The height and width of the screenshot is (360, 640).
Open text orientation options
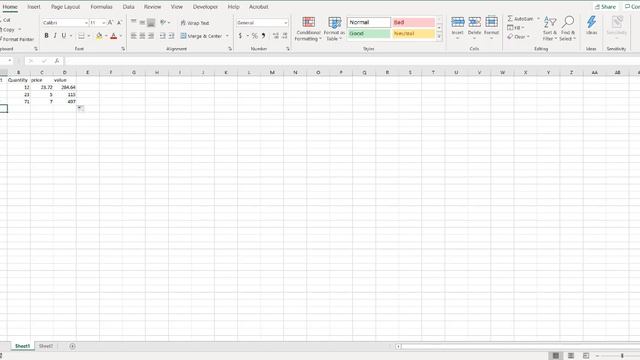(x=164, y=22)
